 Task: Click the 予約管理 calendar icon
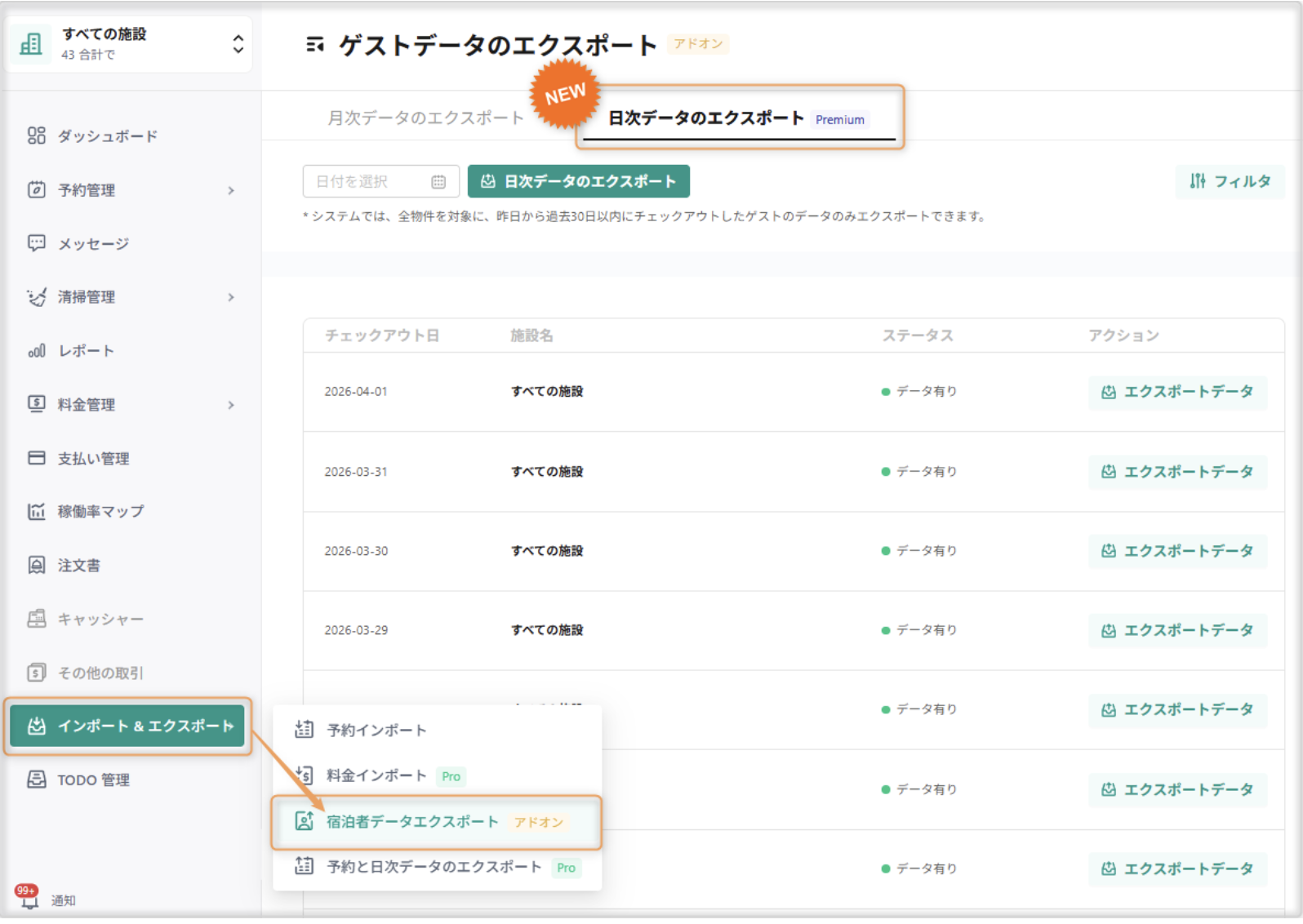pyautogui.click(x=37, y=189)
